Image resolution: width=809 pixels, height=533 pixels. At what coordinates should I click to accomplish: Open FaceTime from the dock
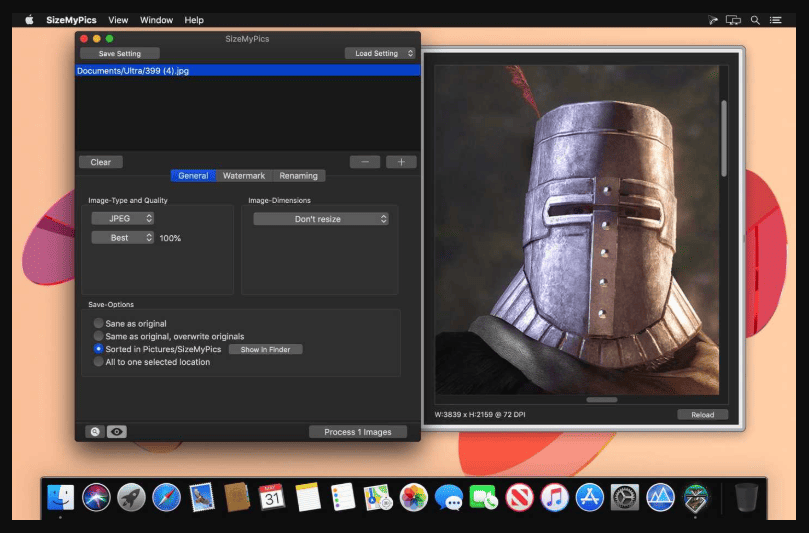coord(483,497)
